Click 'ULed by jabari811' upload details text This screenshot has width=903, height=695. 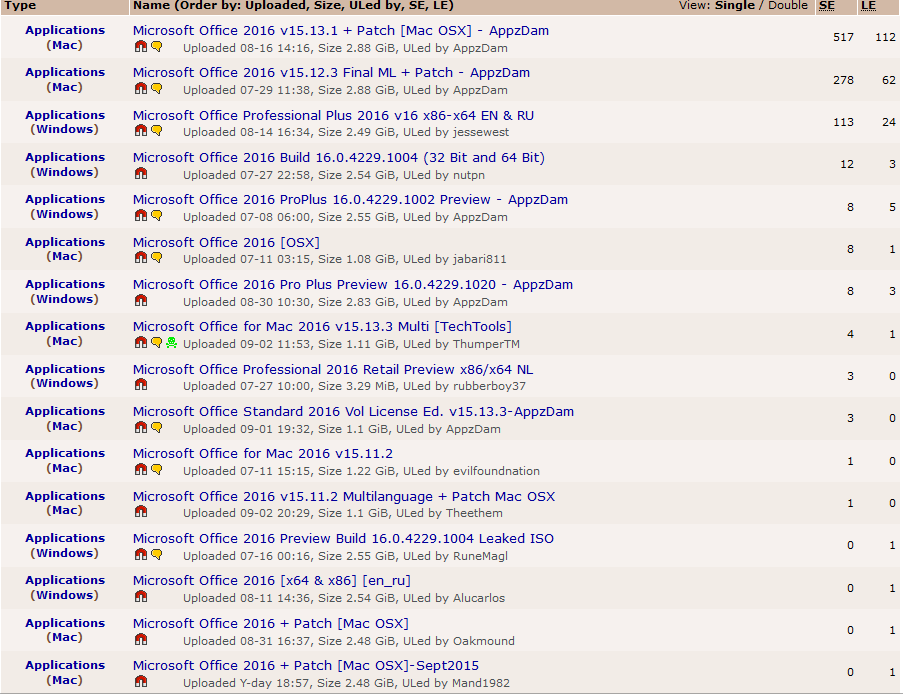455,259
